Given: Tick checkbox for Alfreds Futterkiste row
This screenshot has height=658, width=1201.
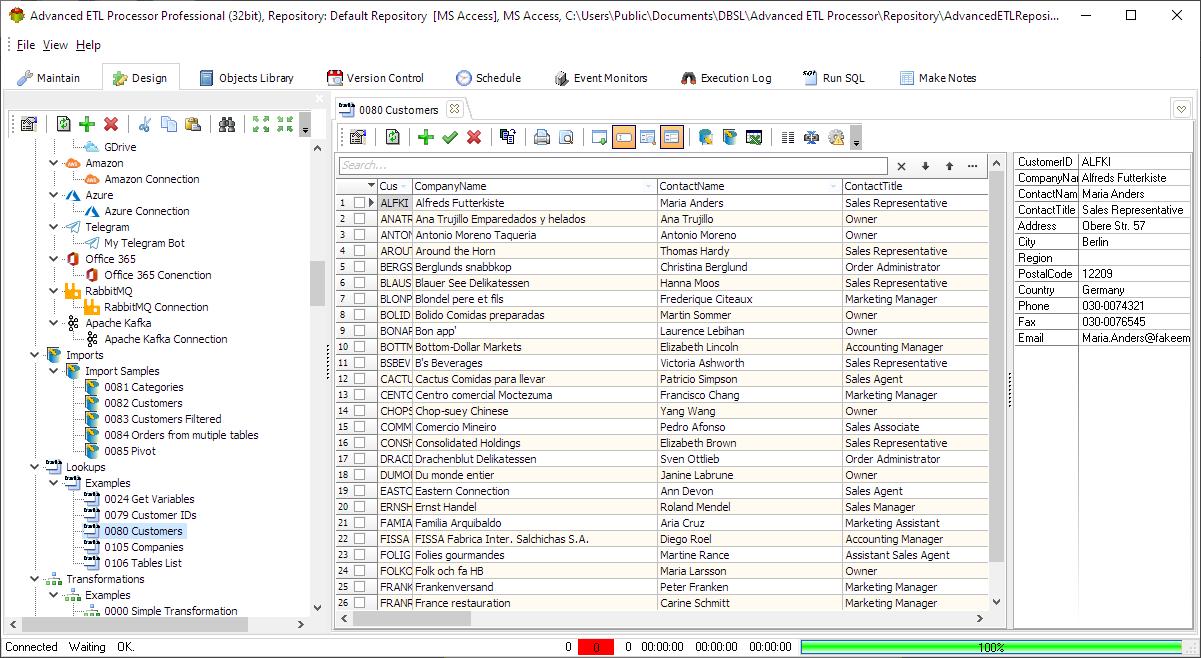Looking at the screenshot, I should tap(359, 203).
